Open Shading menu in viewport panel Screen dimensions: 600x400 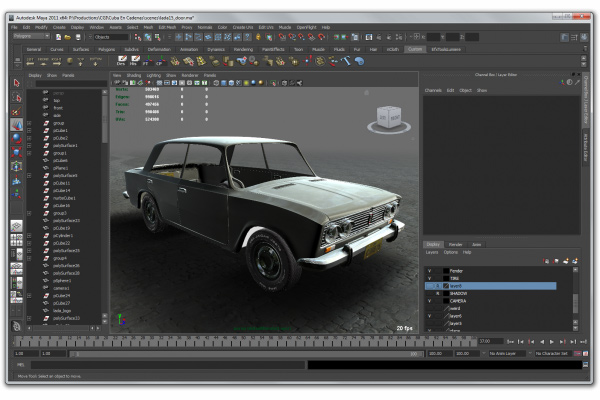coord(134,75)
